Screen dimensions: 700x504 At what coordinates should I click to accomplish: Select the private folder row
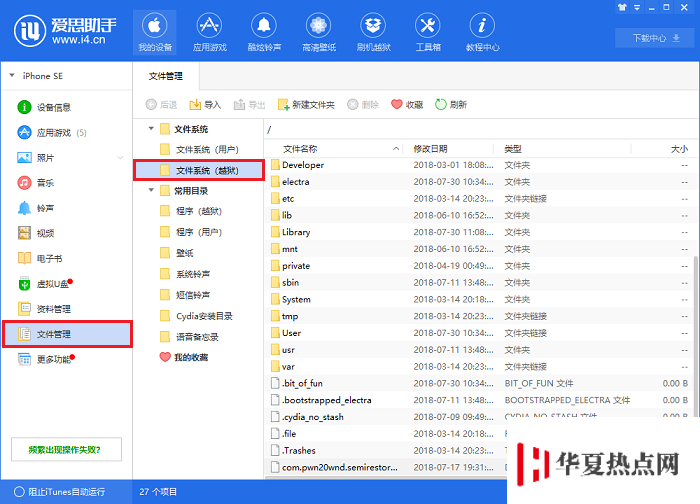[479, 266]
